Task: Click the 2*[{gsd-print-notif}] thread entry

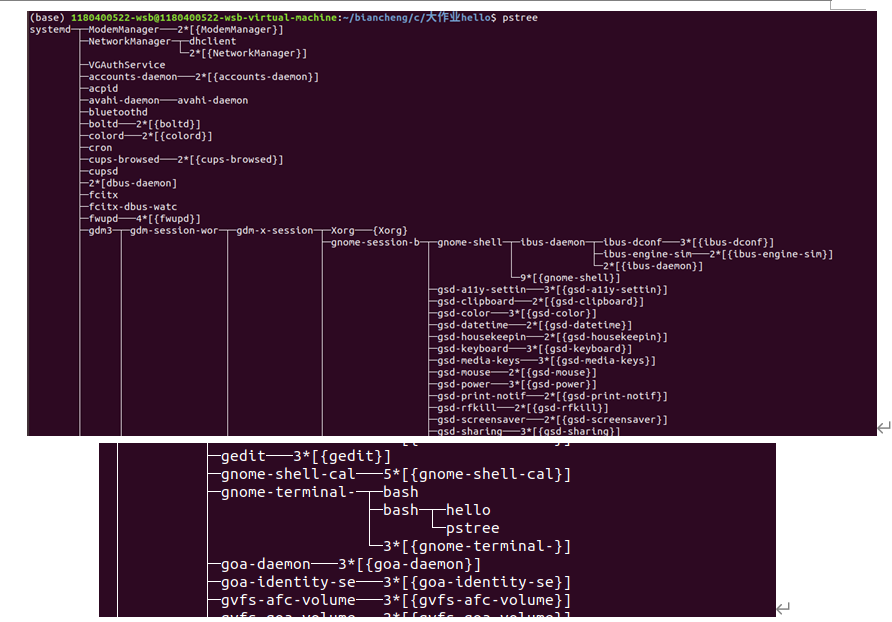Action: 605,396
